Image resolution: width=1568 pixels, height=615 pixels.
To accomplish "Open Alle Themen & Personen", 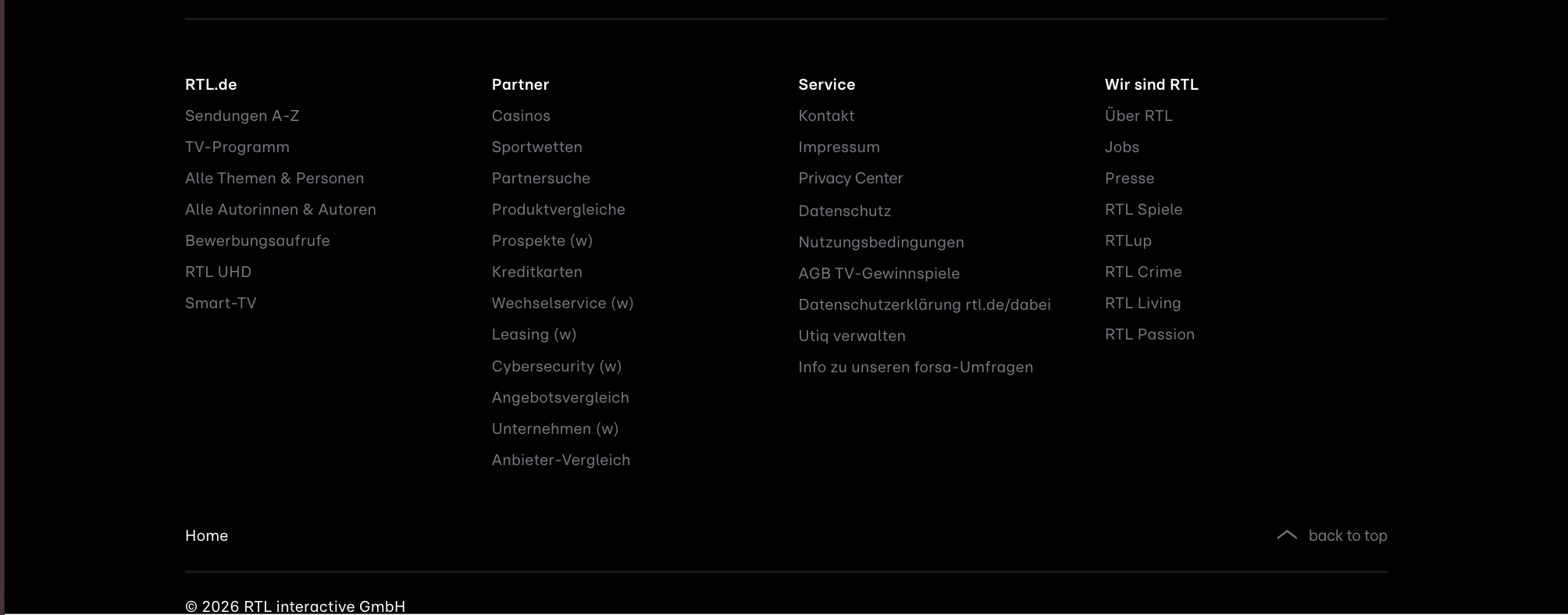I will [274, 178].
